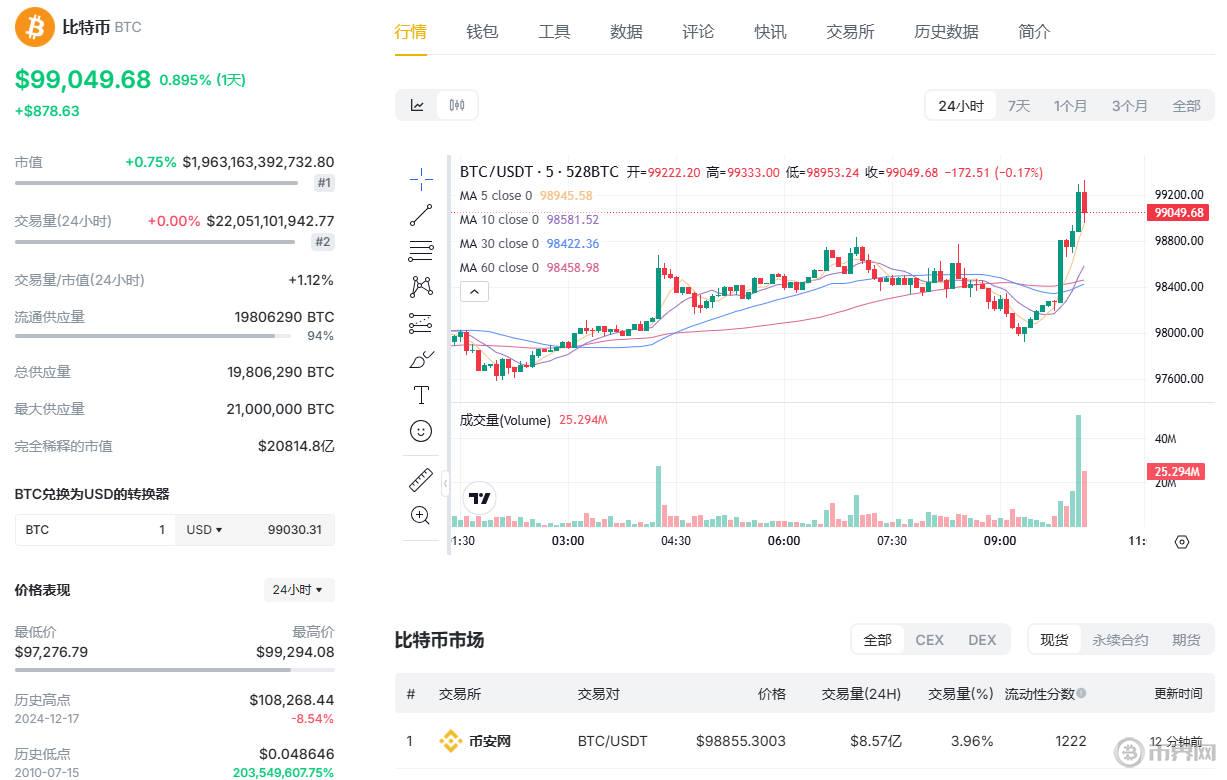Switch to line chart view

coord(418,105)
